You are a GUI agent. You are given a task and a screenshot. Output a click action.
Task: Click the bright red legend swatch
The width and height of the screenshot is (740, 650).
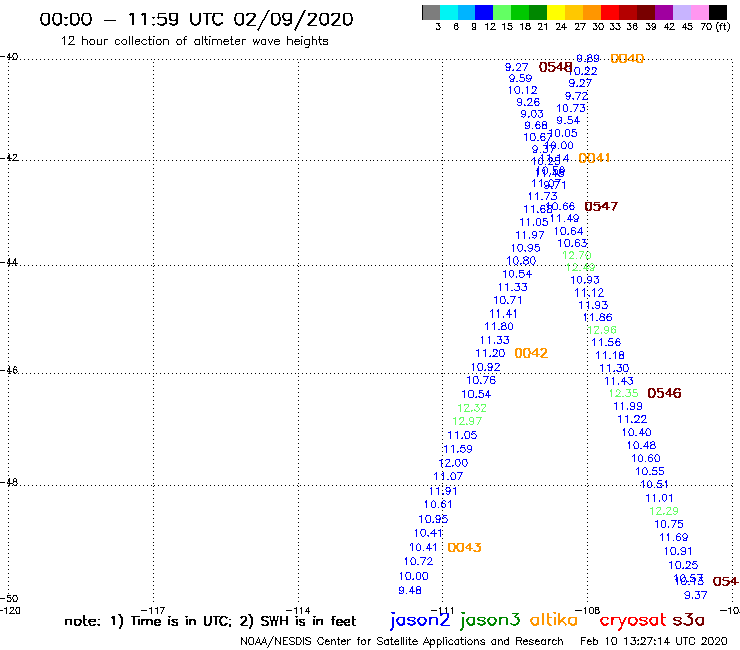610,12
